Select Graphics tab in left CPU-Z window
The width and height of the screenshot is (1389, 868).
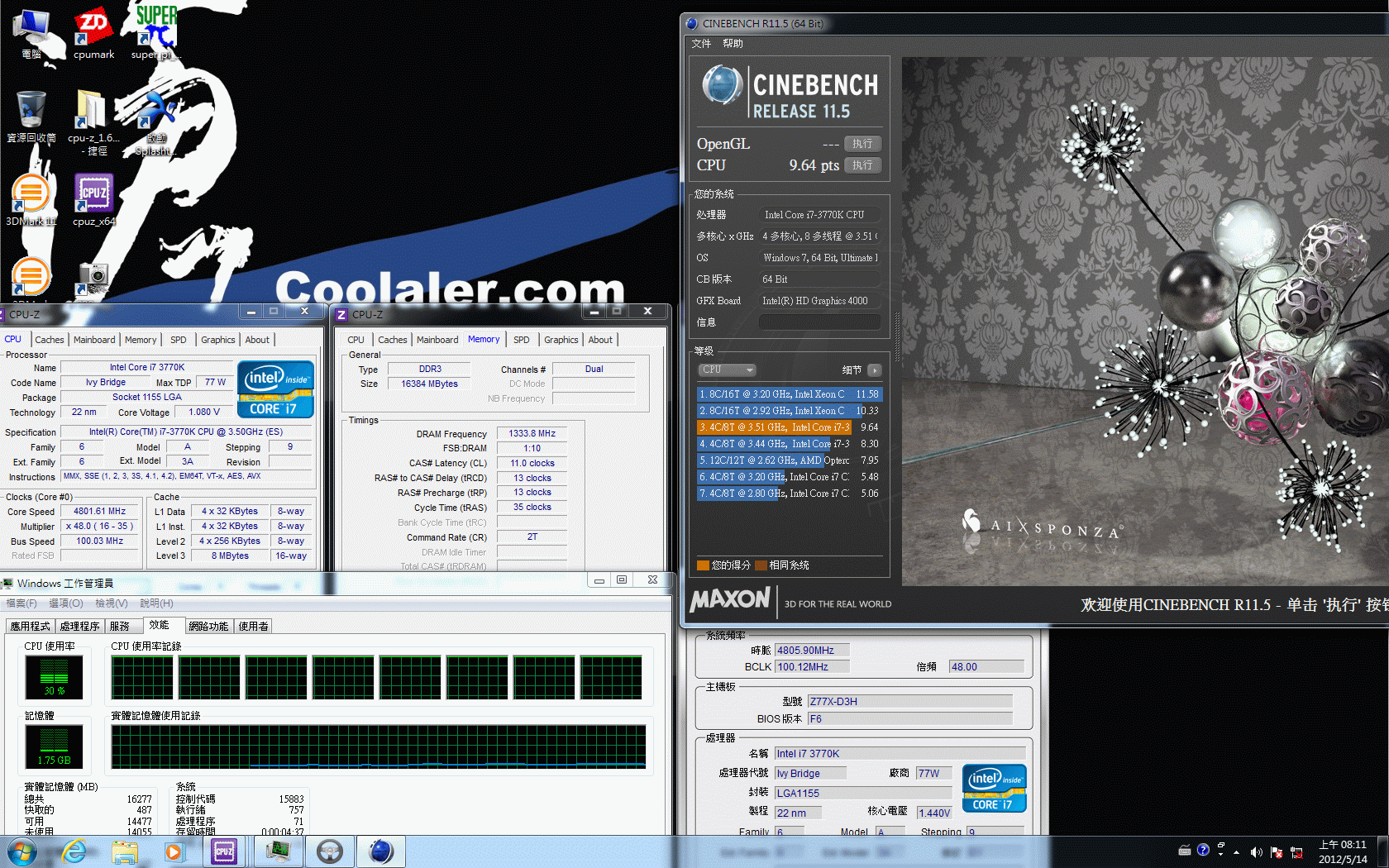218,340
